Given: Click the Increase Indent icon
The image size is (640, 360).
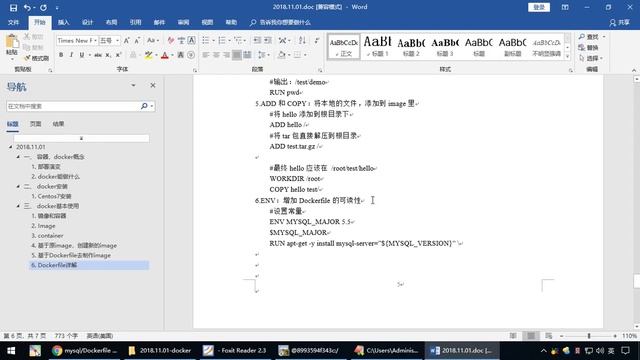Looking at the screenshot, I should pos(267,40).
